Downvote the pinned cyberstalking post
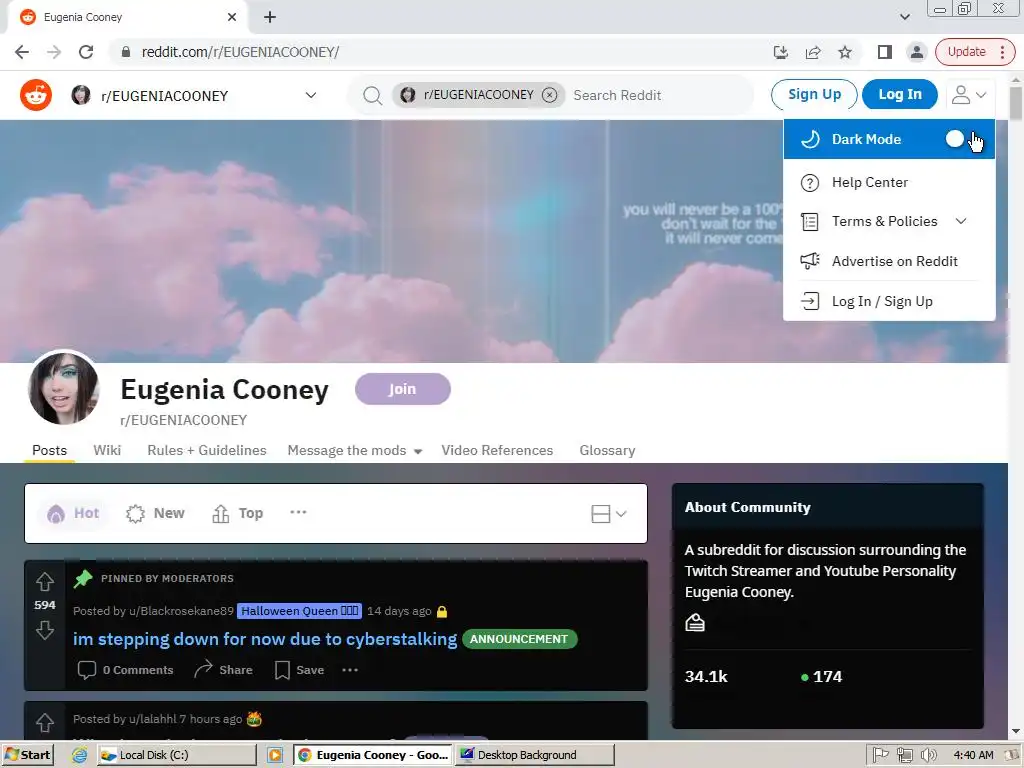The width and height of the screenshot is (1024, 768). pyautogui.click(x=44, y=630)
